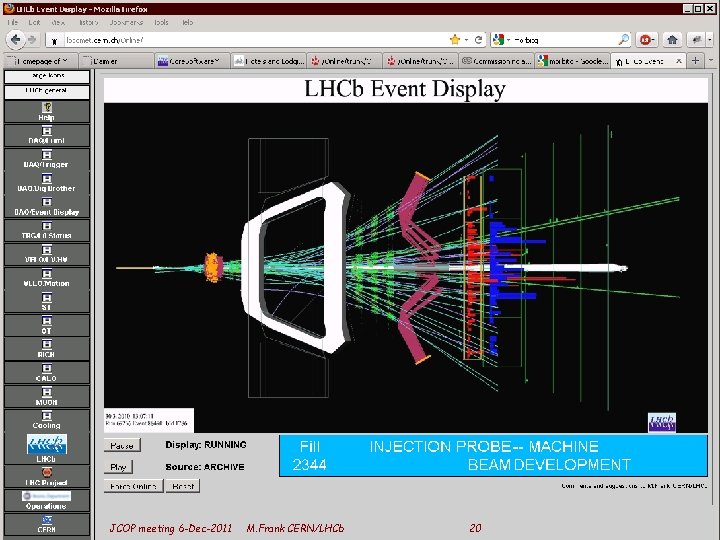Click the browser forward arrow
The height and width of the screenshot is (540, 720).
tap(32, 40)
